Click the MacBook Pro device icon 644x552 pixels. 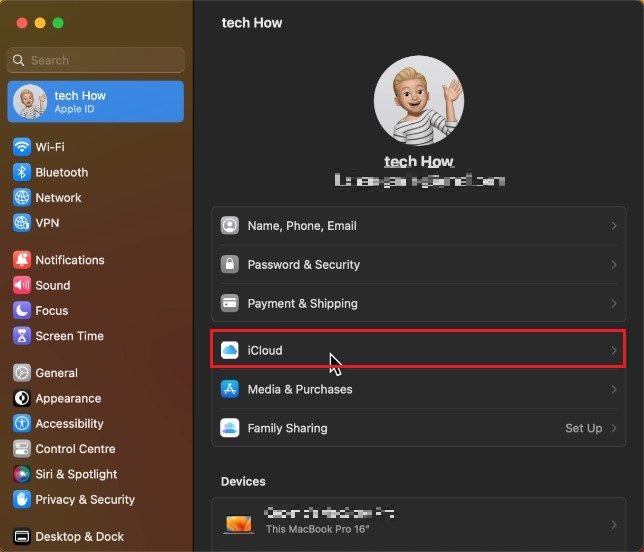[239, 525]
